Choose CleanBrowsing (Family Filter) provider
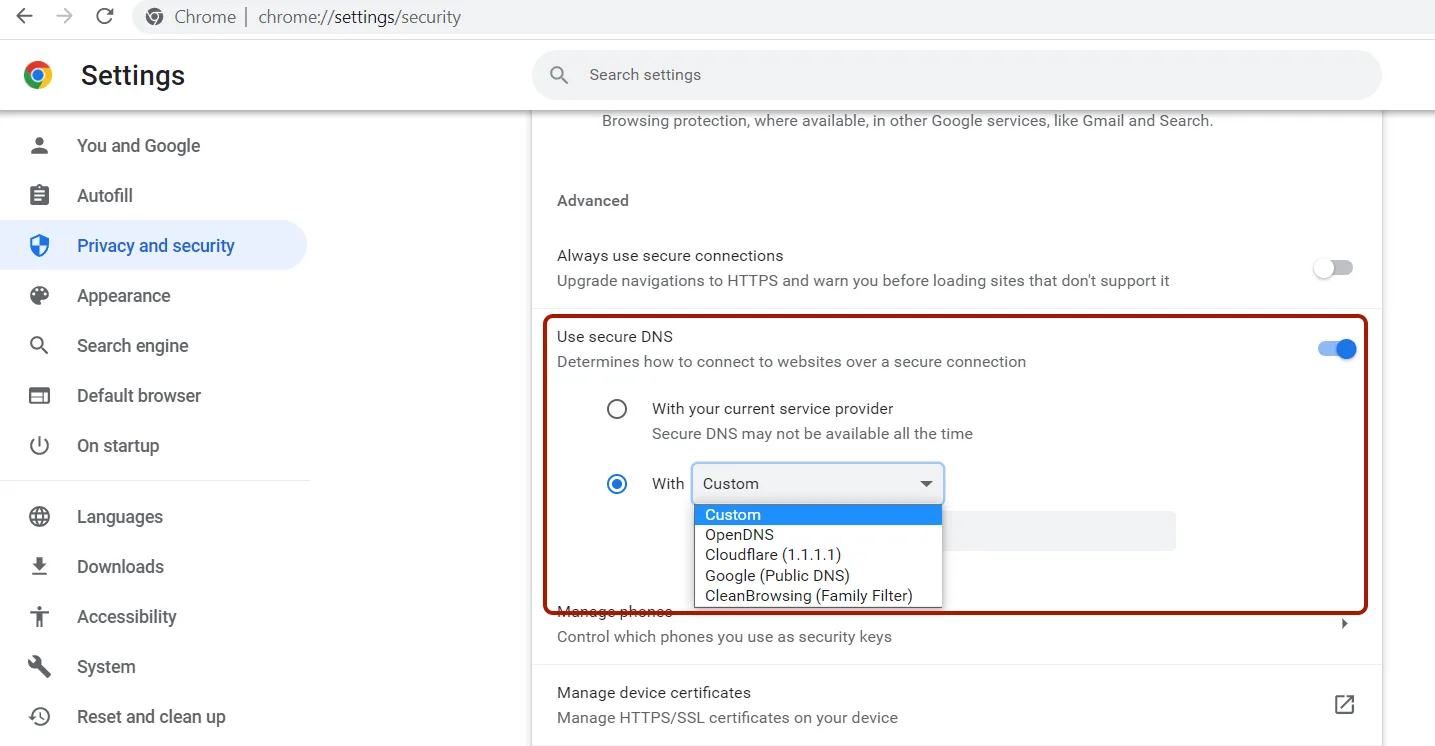This screenshot has width=1435, height=746. 808,595
